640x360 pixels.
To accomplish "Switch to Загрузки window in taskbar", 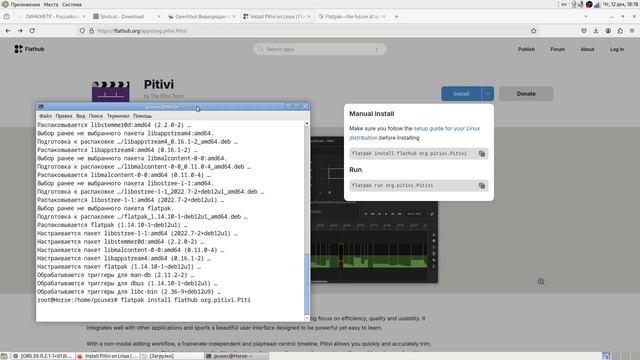I will click(171, 356).
